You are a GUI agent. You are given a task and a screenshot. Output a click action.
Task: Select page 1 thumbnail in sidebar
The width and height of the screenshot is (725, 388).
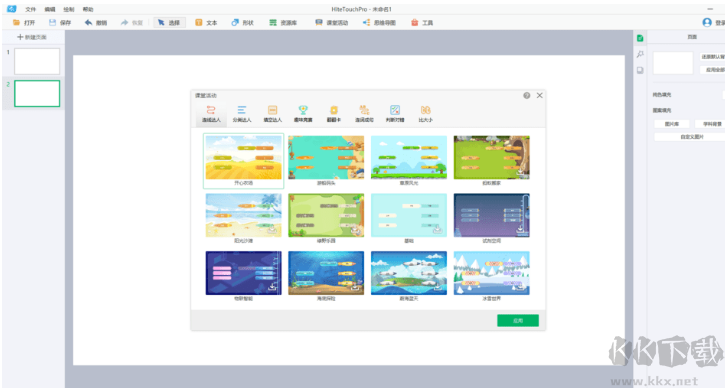[37, 61]
